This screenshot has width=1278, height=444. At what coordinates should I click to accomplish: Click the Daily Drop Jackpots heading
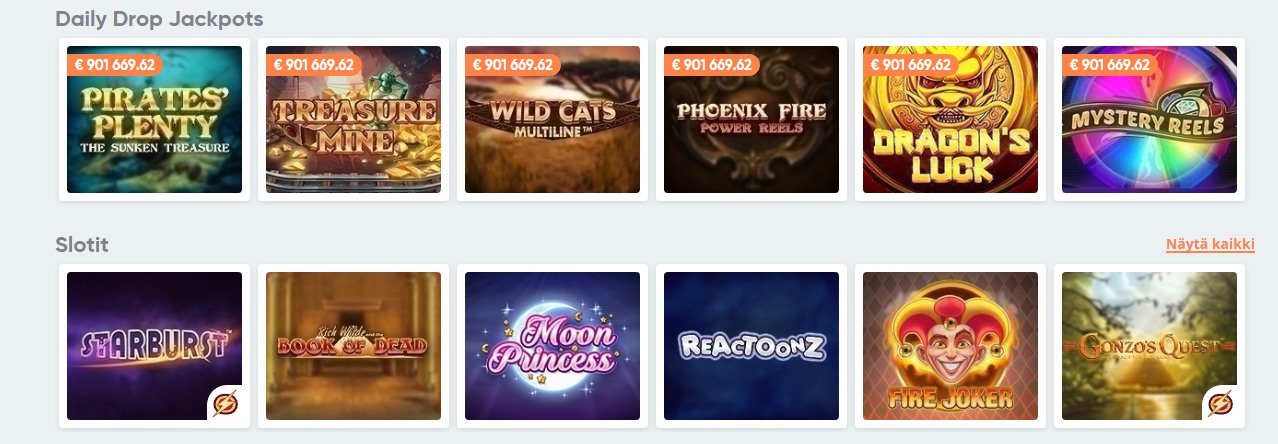159,18
